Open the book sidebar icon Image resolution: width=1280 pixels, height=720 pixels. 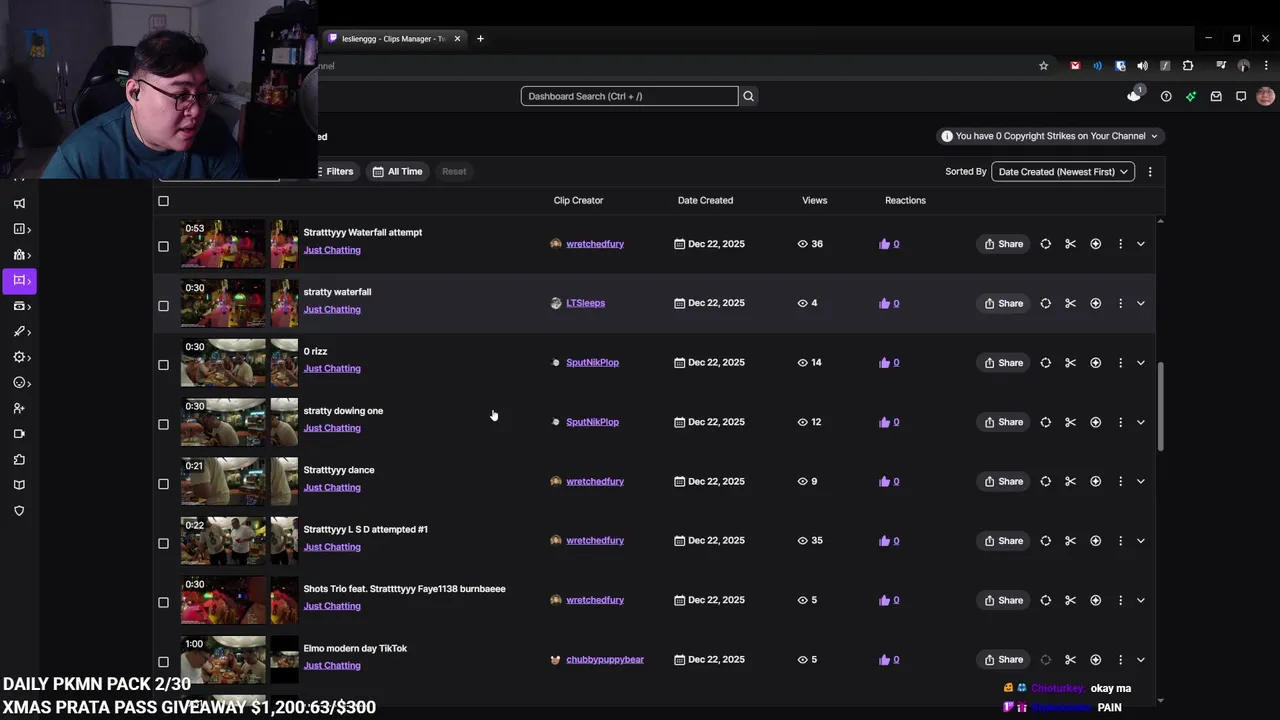19,485
